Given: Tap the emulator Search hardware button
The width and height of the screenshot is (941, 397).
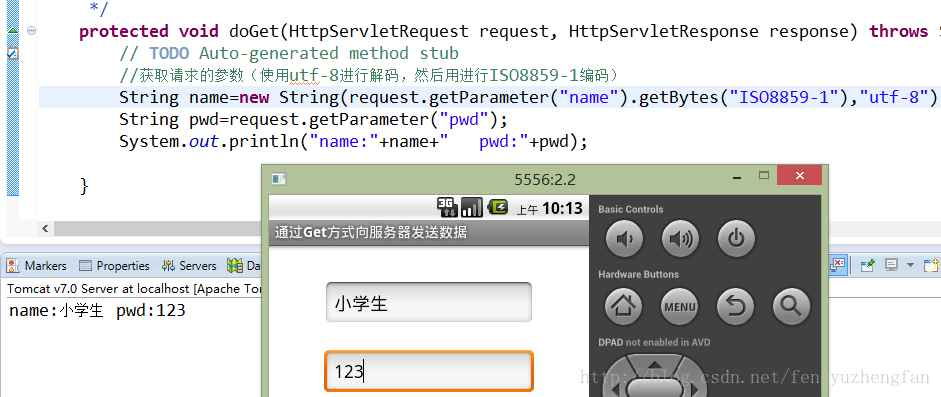Looking at the screenshot, I should point(792,306).
